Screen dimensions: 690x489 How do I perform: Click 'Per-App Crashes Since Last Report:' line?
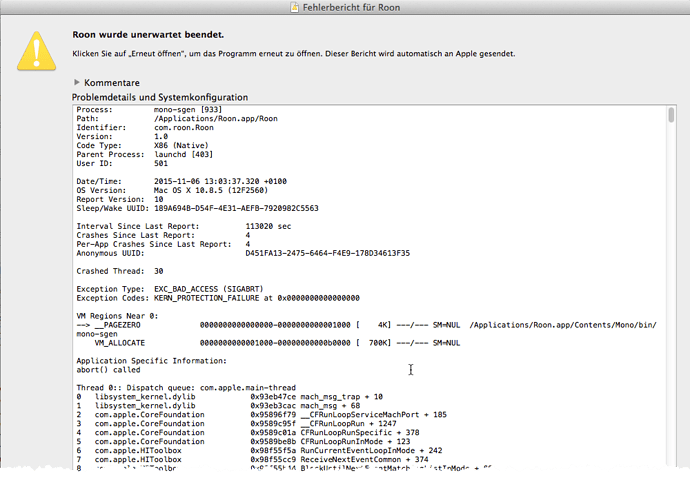coord(163,244)
